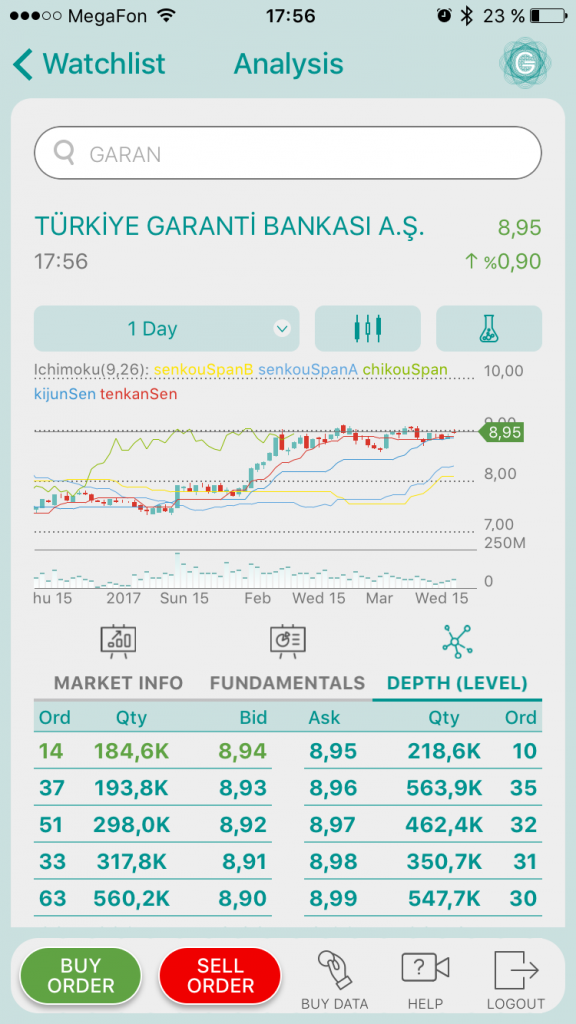
Task: Select ask price 8,98
Action: pyautogui.click(x=333, y=862)
